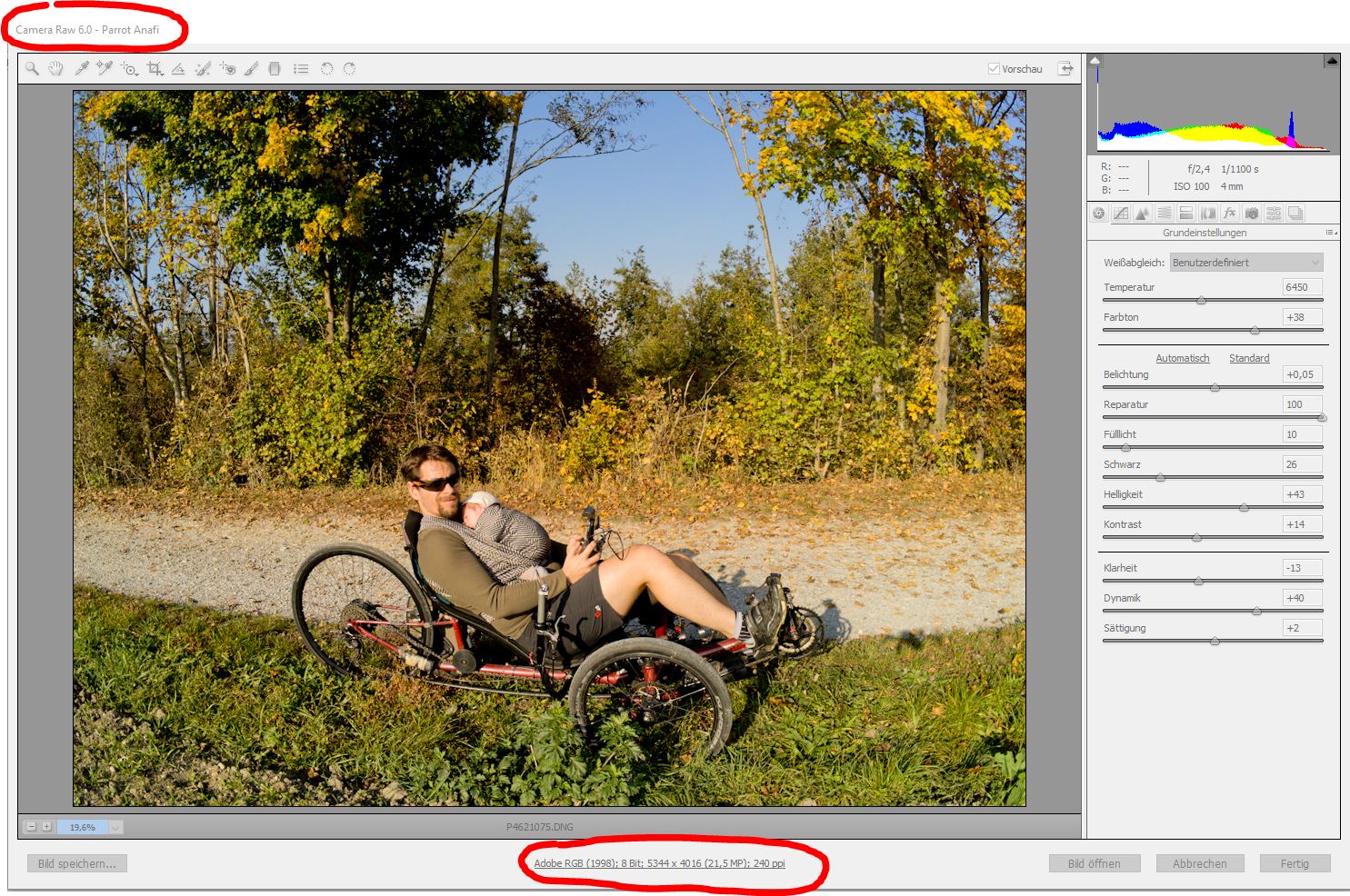
Task: Open the Camera Calibration panel
Action: [x=1252, y=213]
